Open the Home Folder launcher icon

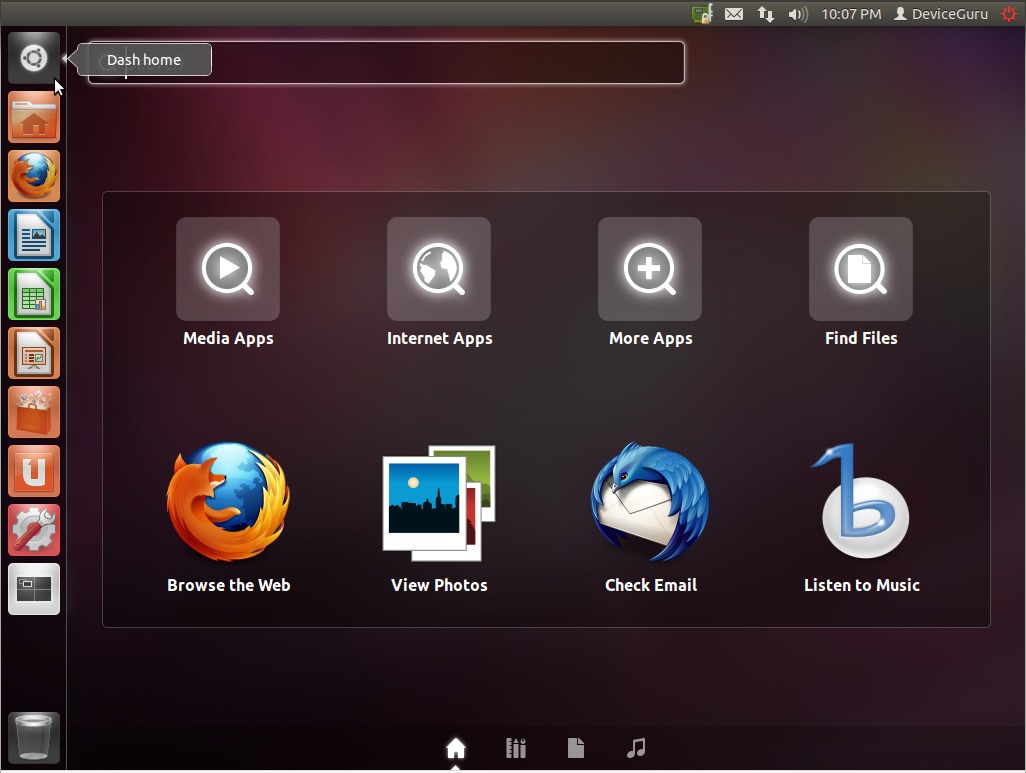click(34, 117)
